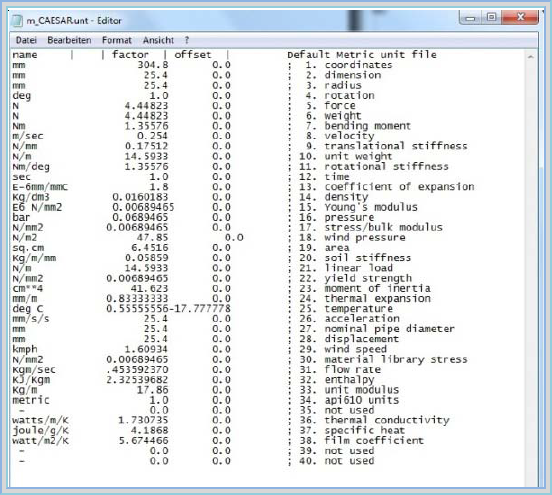
Task: Click the unit name 'Nm/deg'
Action: coord(31,167)
